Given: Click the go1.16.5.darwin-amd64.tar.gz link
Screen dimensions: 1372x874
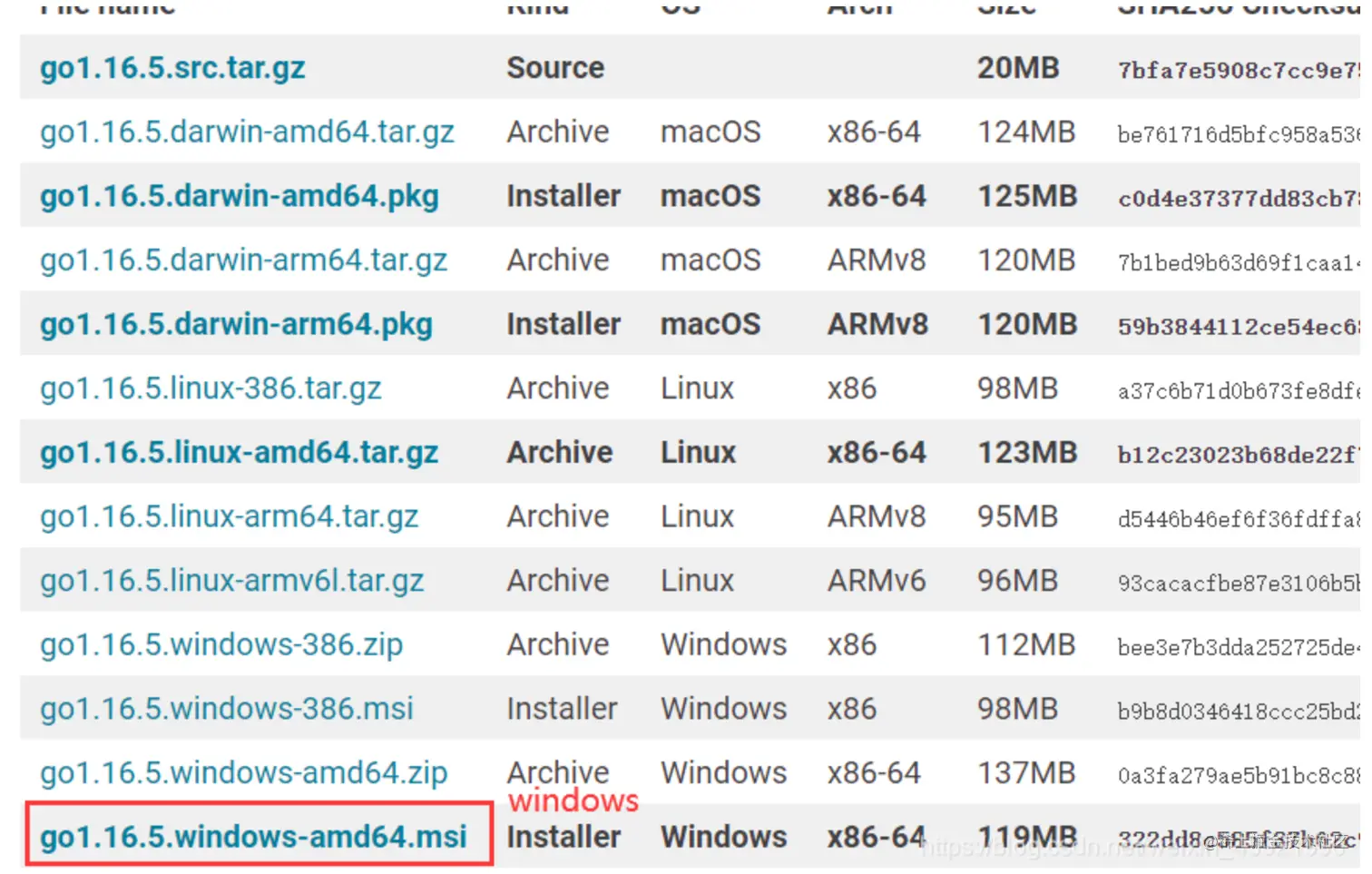Looking at the screenshot, I should pos(247,133).
